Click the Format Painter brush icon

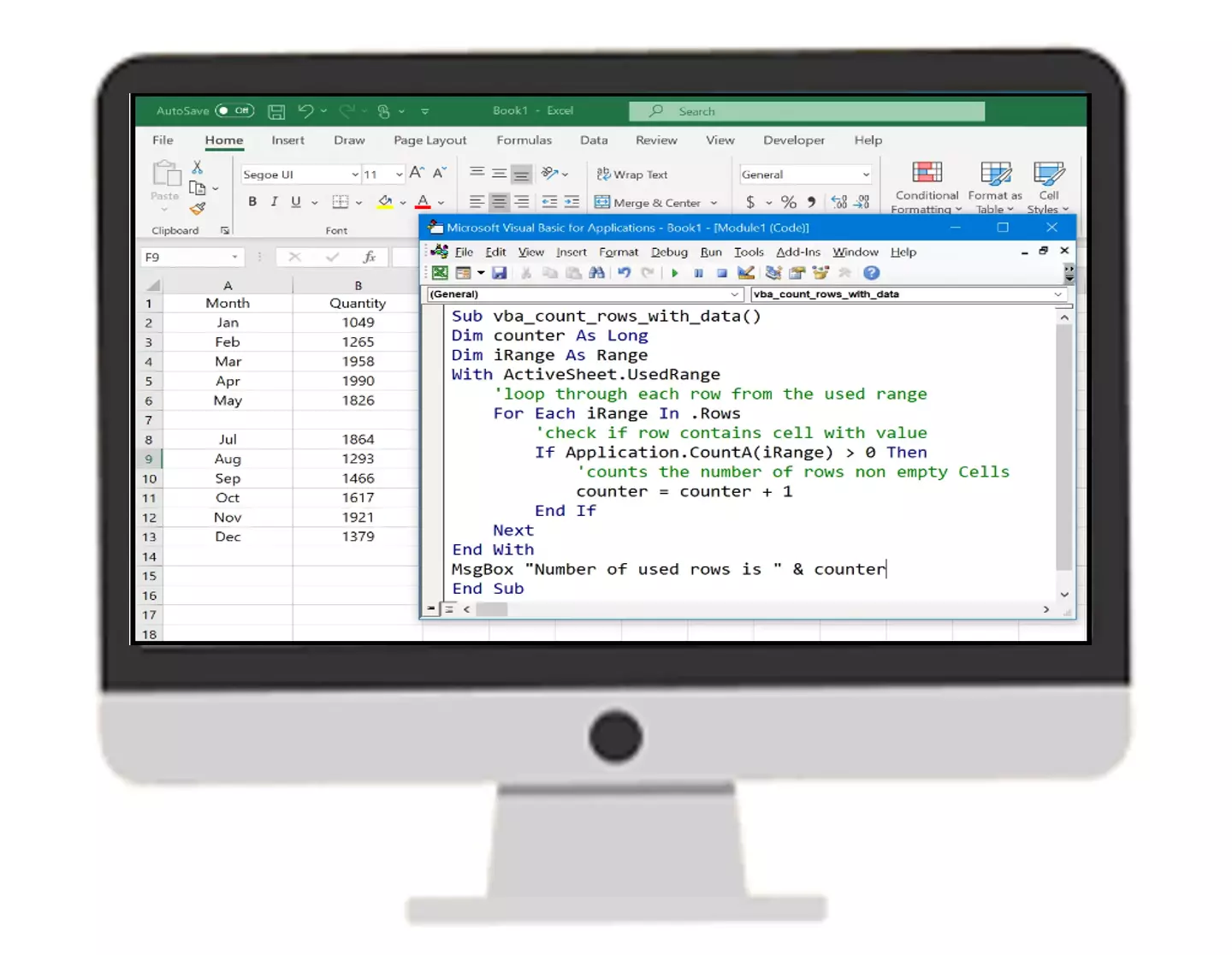pos(198,208)
